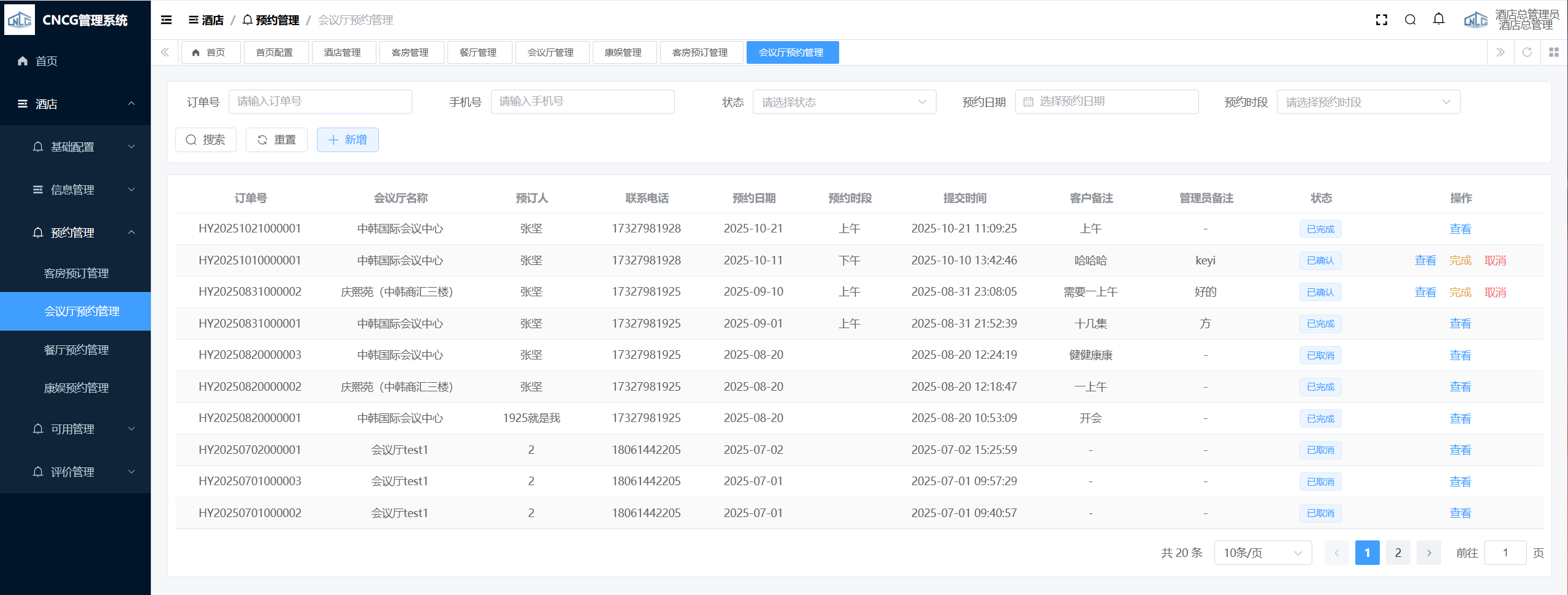
Task: Open the 预约时段 time slot dropdown
Action: (1368, 102)
